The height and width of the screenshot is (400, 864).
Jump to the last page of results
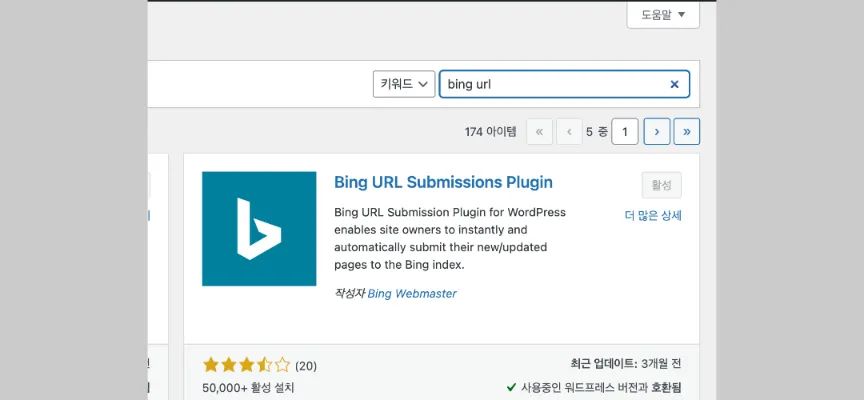tap(687, 132)
